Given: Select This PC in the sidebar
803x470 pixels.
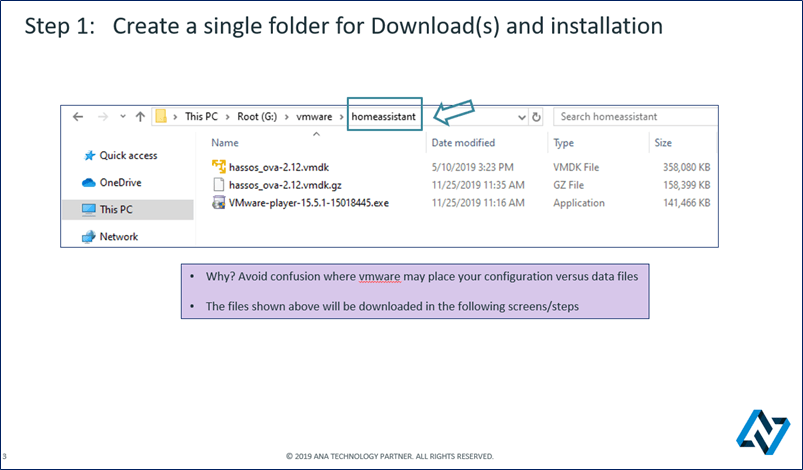Looking at the screenshot, I should (x=115, y=209).
